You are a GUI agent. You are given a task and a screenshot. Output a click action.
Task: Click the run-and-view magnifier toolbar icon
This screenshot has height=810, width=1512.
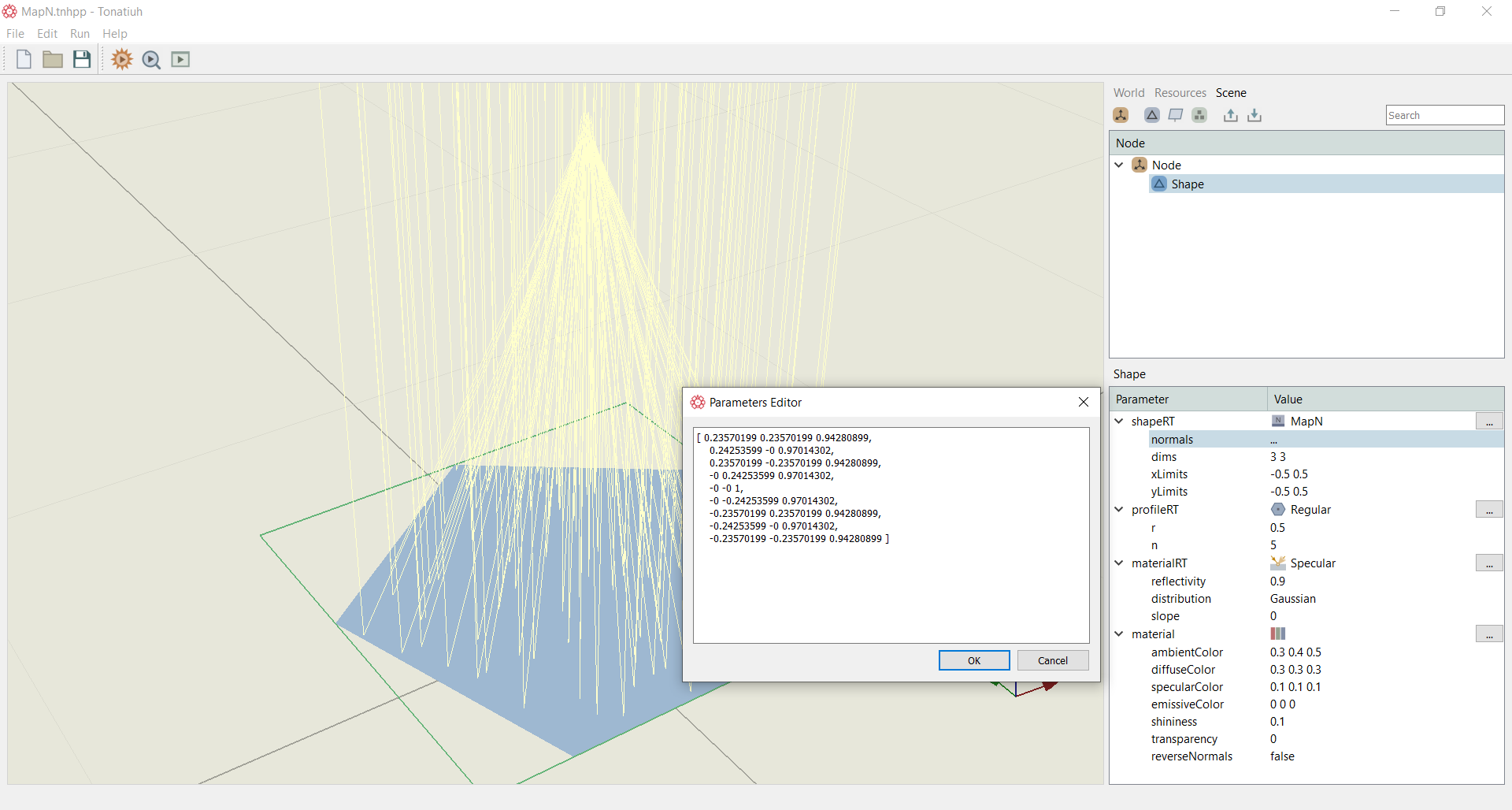[x=151, y=60]
